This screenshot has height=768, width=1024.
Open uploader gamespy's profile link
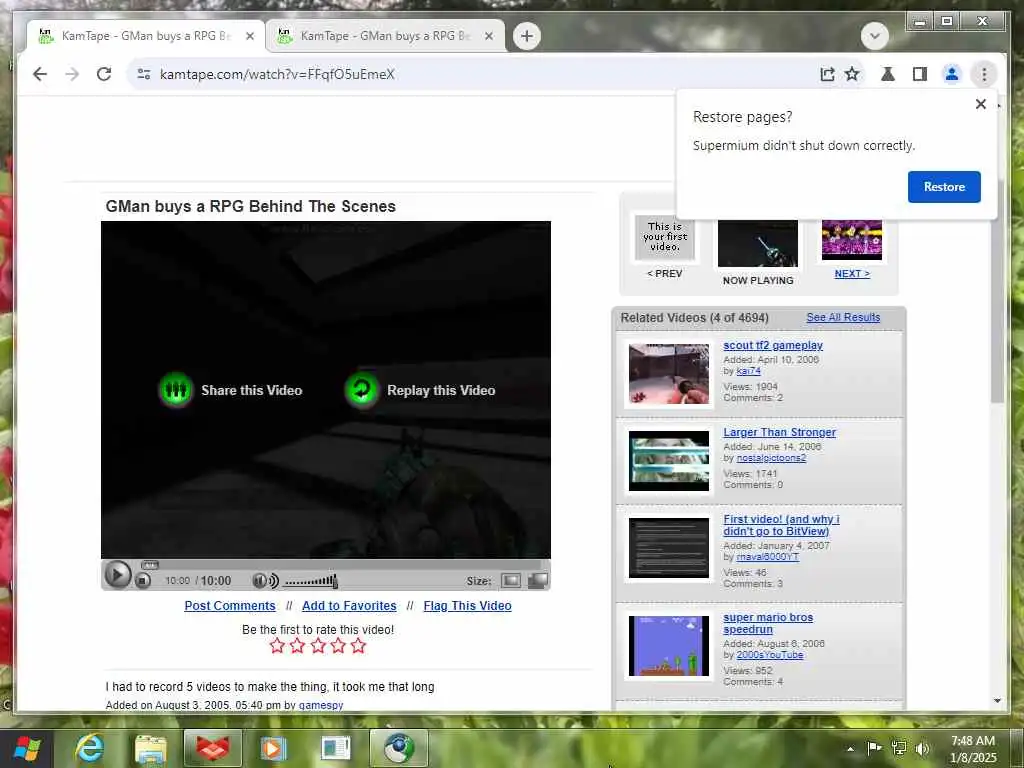click(x=321, y=705)
